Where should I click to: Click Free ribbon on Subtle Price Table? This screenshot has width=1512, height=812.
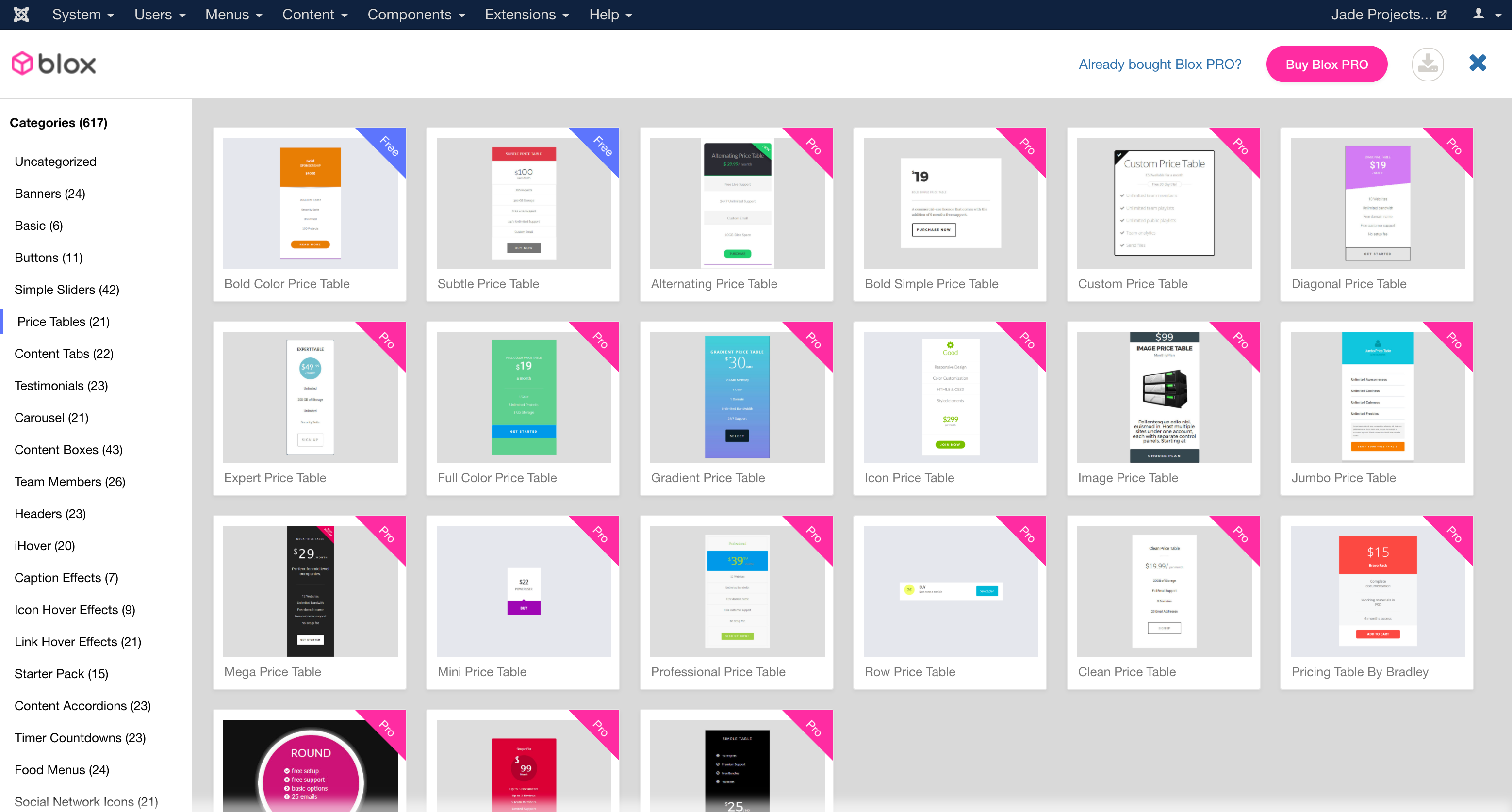coord(603,145)
